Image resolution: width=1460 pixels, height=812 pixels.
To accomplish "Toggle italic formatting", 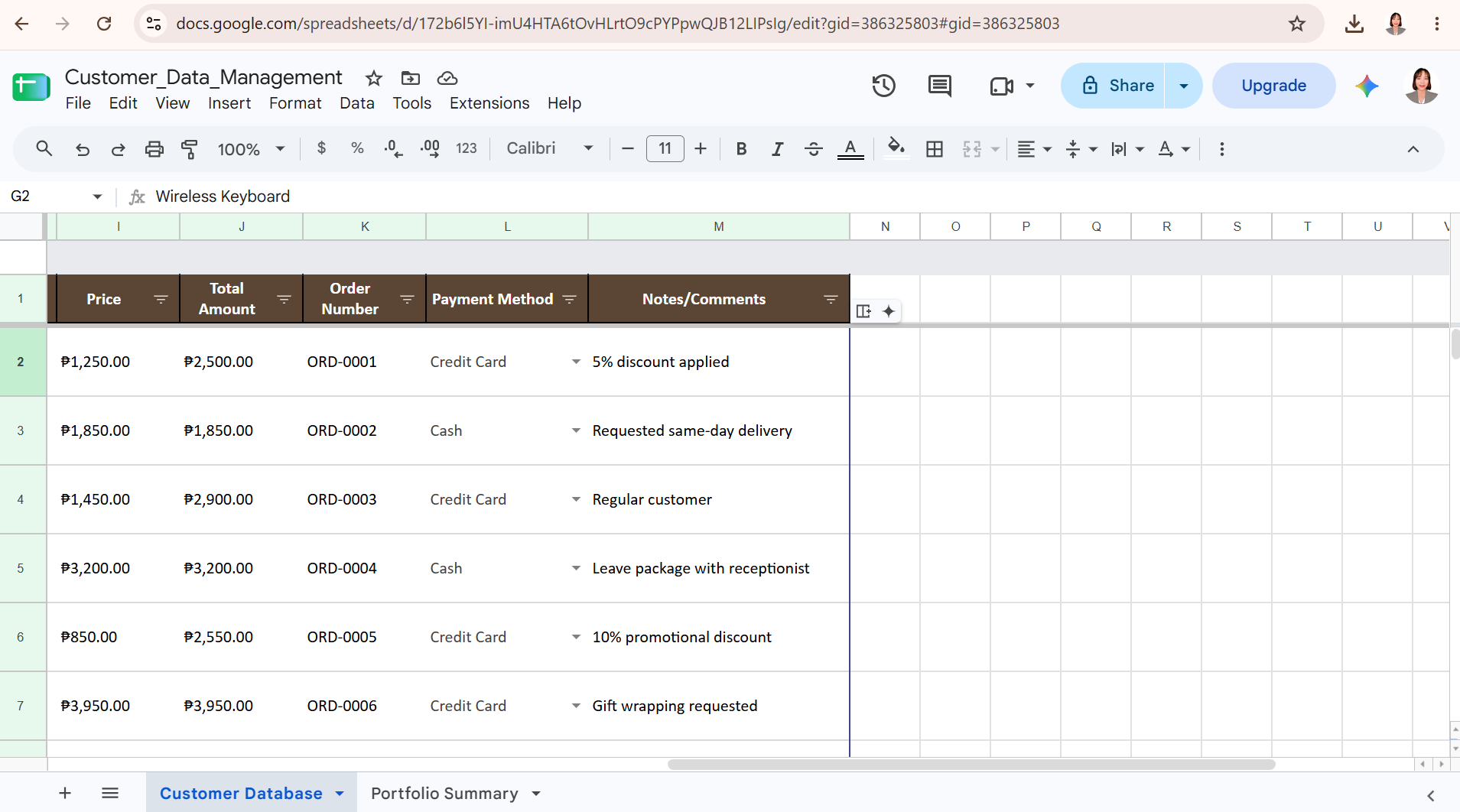I will tap(777, 149).
